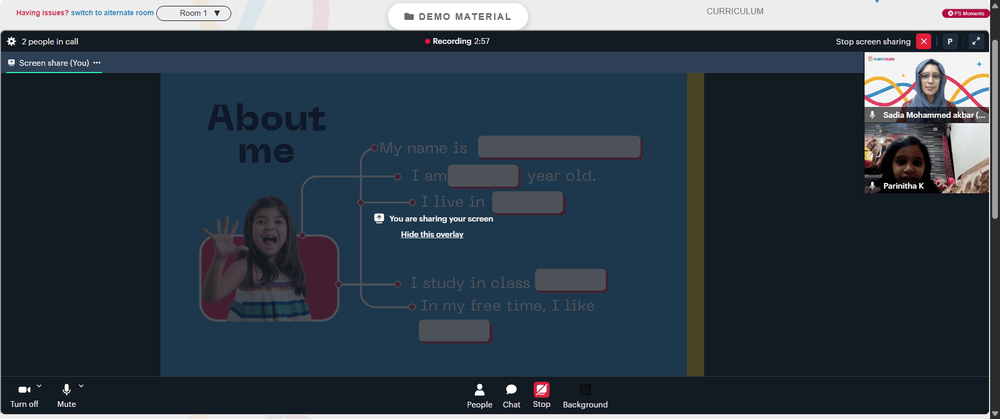Open Background settings
Image resolution: width=1000 pixels, height=419 pixels.
click(x=585, y=396)
